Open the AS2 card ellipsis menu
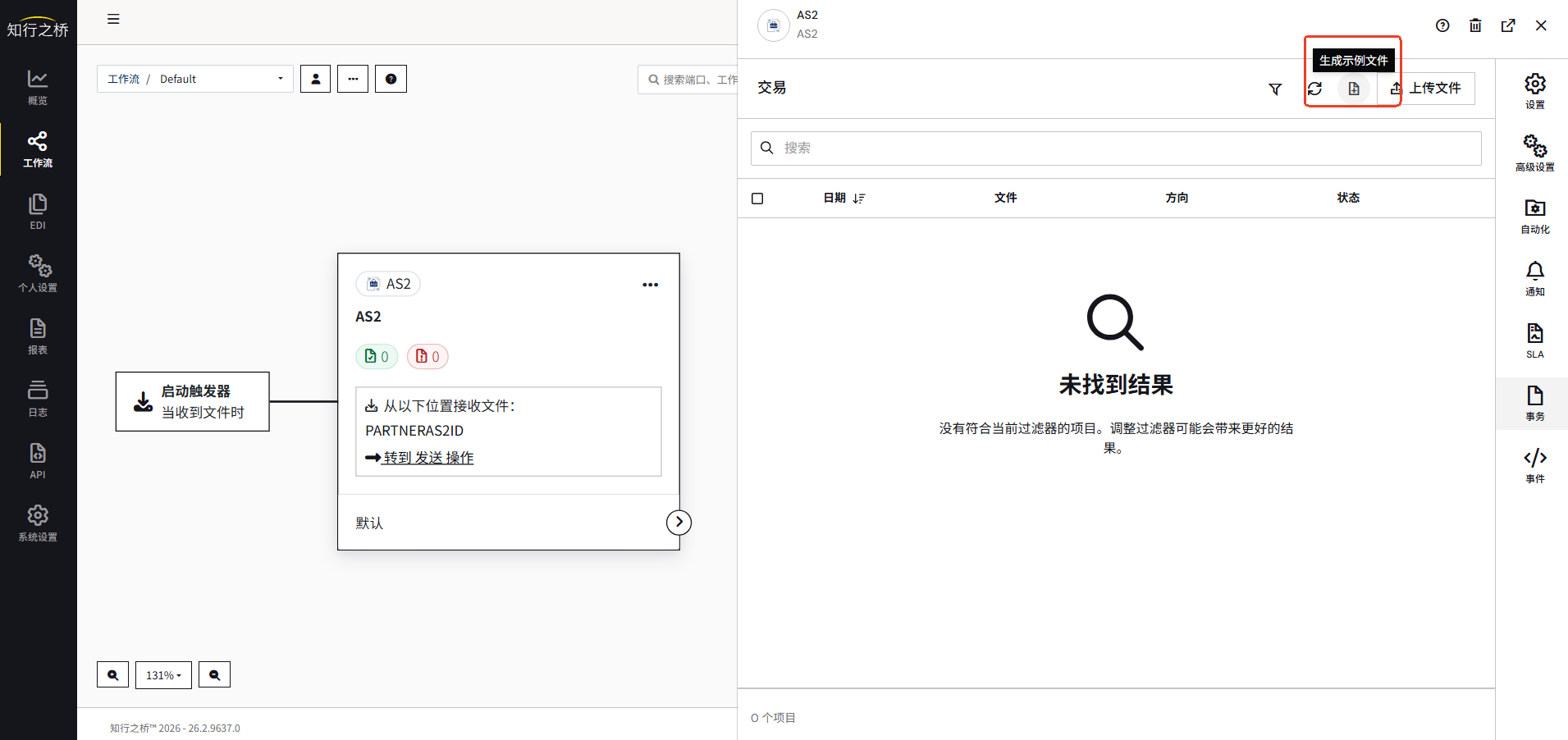Image resolution: width=1568 pixels, height=740 pixels. click(x=651, y=285)
